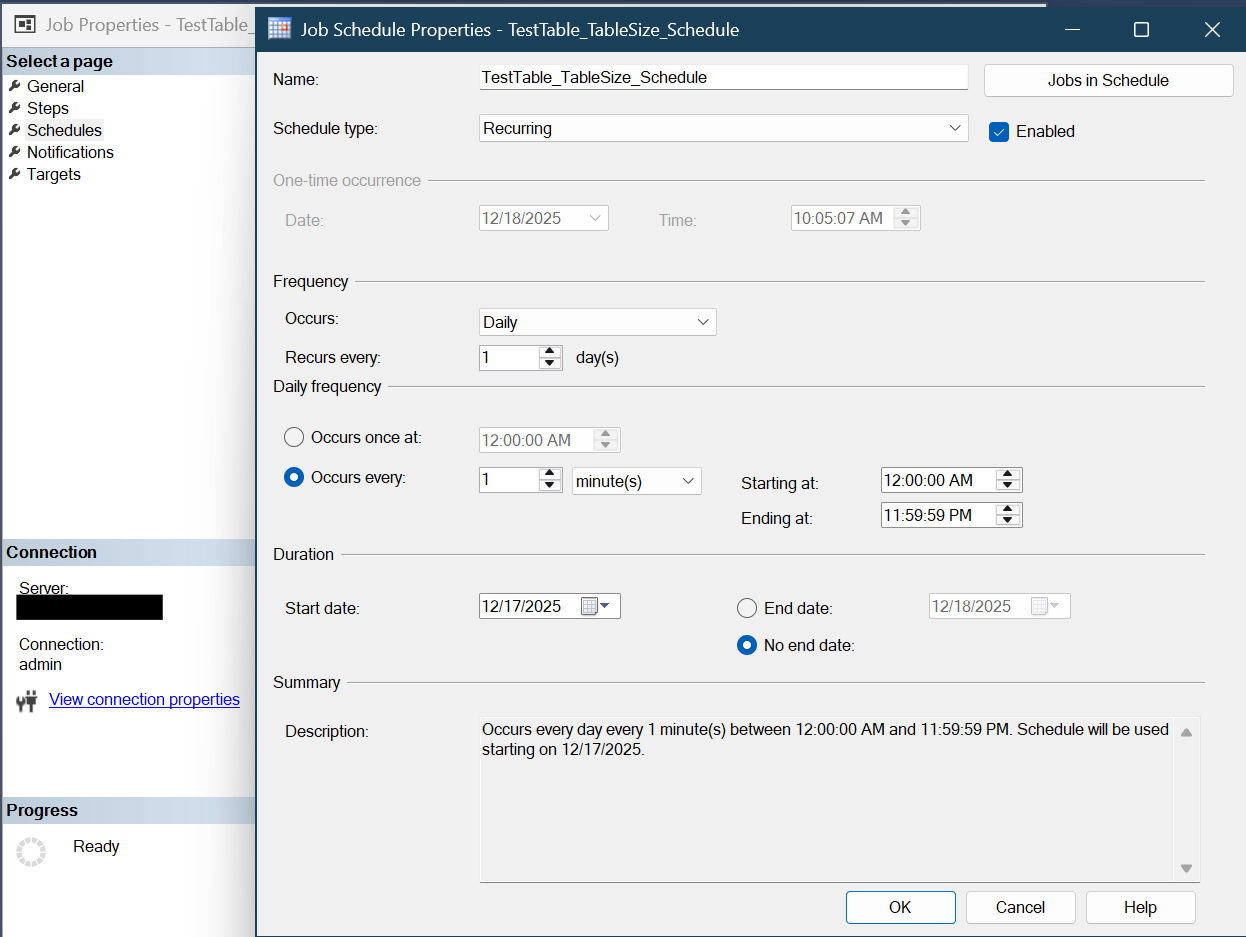Select the End date radio button
The width and height of the screenshot is (1246, 937).
(x=746, y=608)
